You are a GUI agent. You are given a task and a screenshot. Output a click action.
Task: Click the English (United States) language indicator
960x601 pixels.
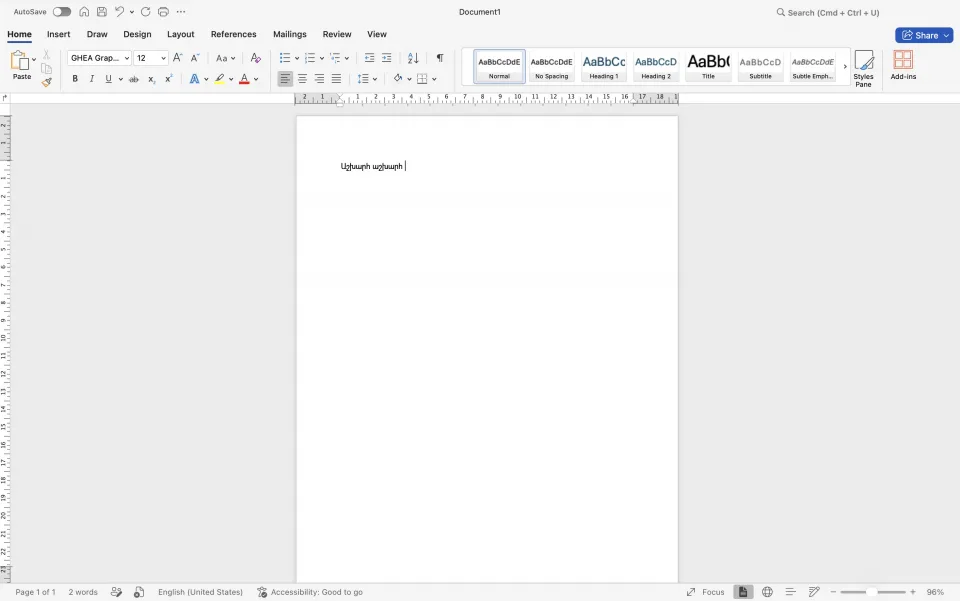pyautogui.click(x=200, y=592)
